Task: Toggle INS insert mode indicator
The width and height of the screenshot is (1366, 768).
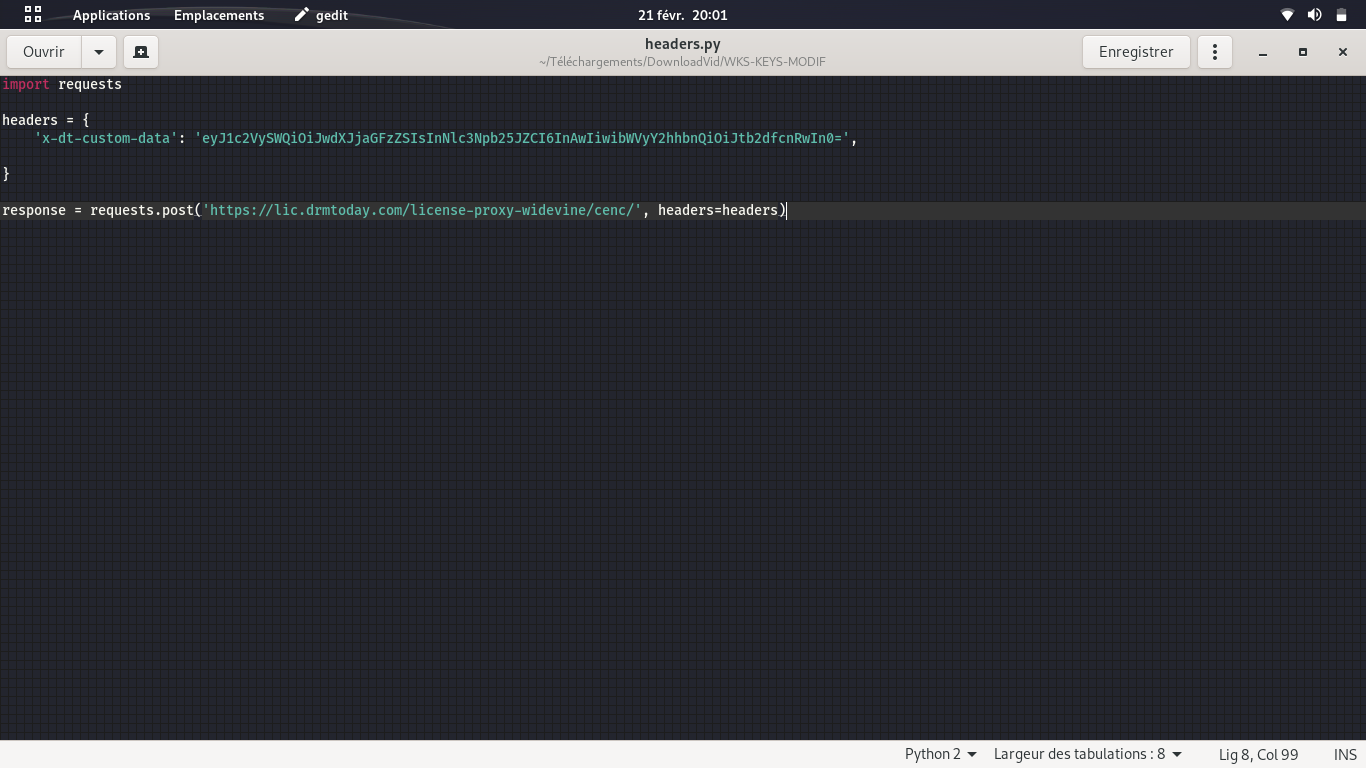Action: 1345,754
